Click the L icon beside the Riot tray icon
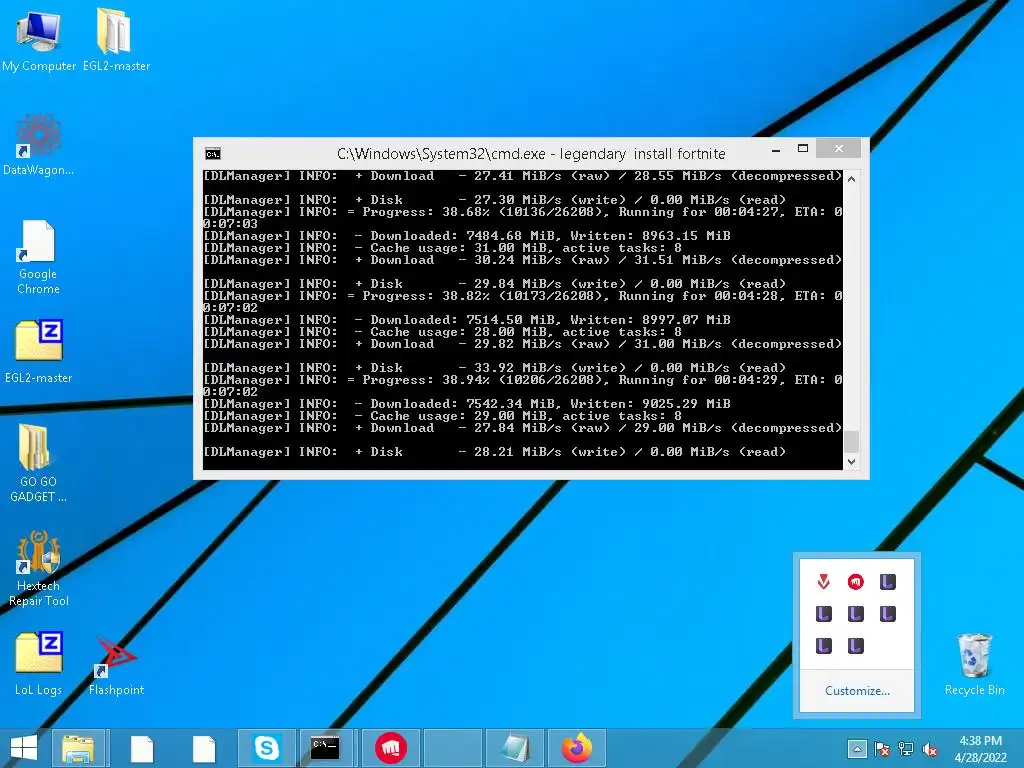This screenshot has width=1024, height=768. [x=888, y=581]
